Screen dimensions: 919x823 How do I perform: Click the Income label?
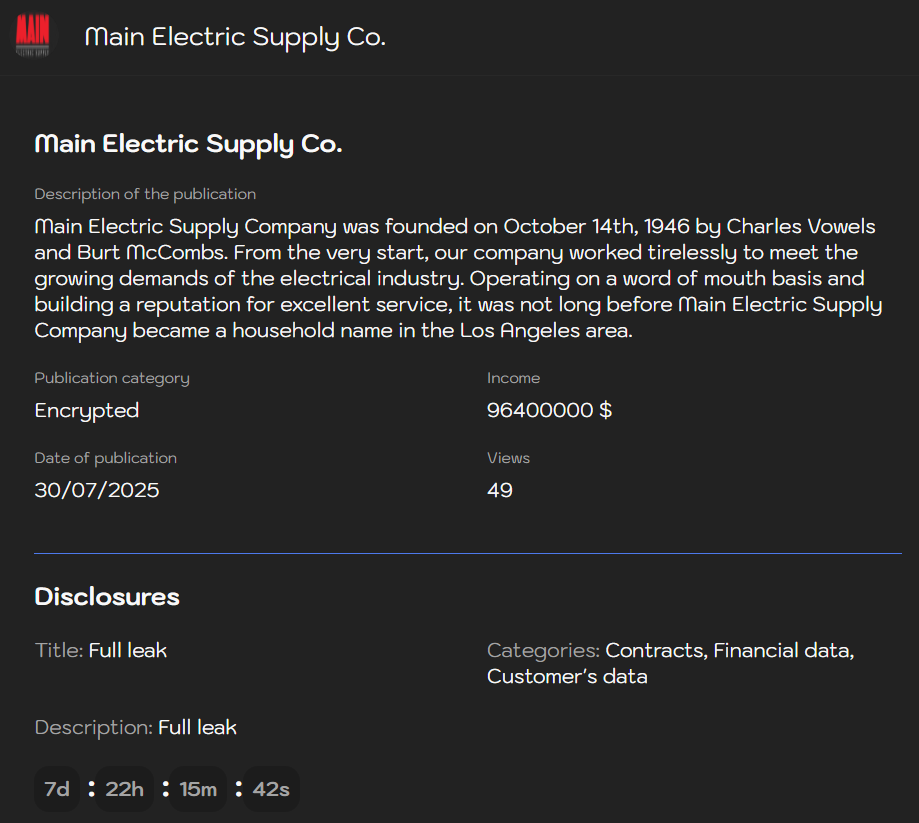tap(513, 378)
